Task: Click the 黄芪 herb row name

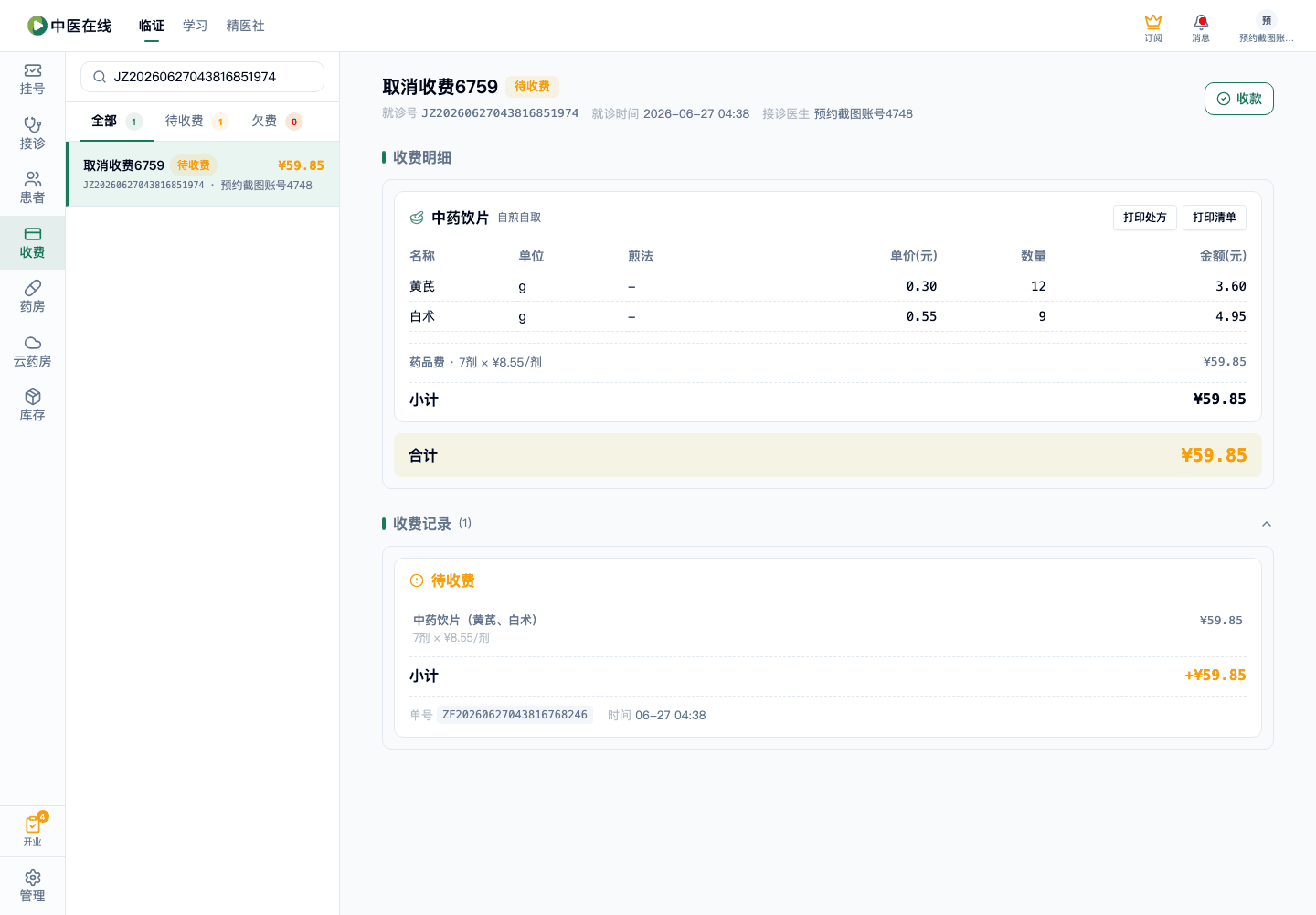Action: pyautogui.click(x=422, y=286)
